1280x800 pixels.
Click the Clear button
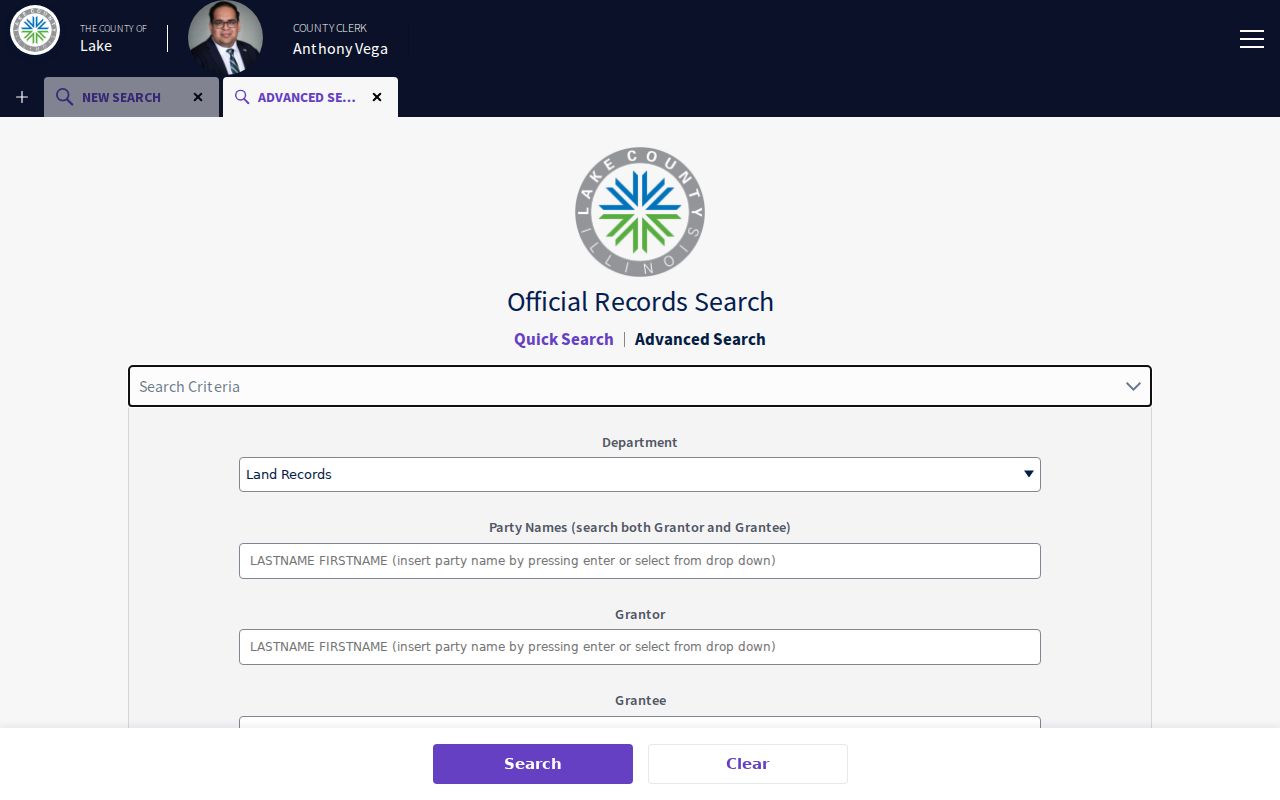tap(748, 764)
